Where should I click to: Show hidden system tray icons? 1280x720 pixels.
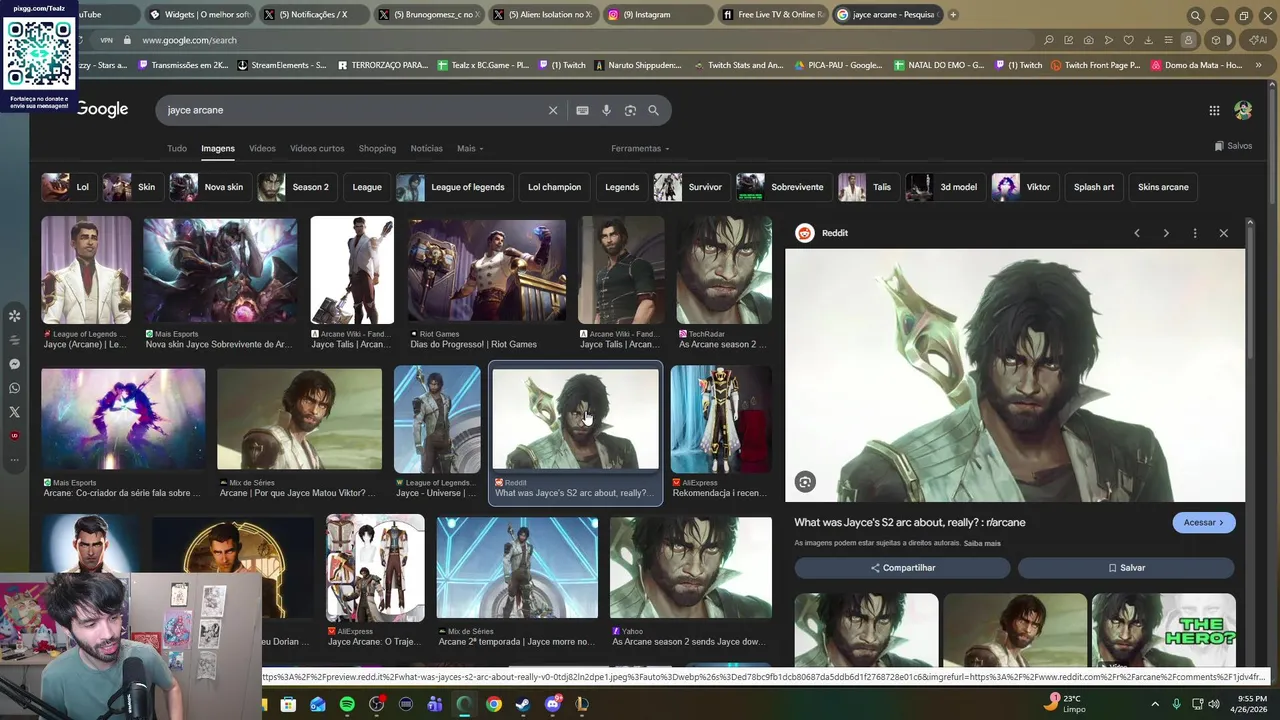coord(1155,704)
